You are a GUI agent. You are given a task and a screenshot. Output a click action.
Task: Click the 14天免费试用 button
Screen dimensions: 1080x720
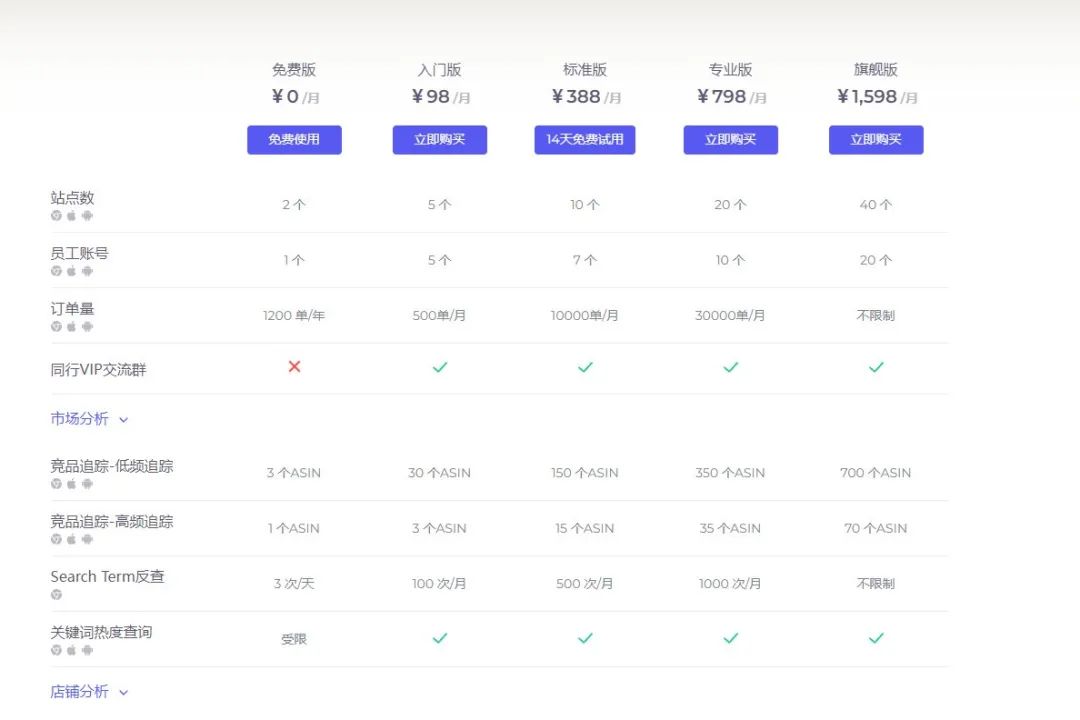(585, 140)
